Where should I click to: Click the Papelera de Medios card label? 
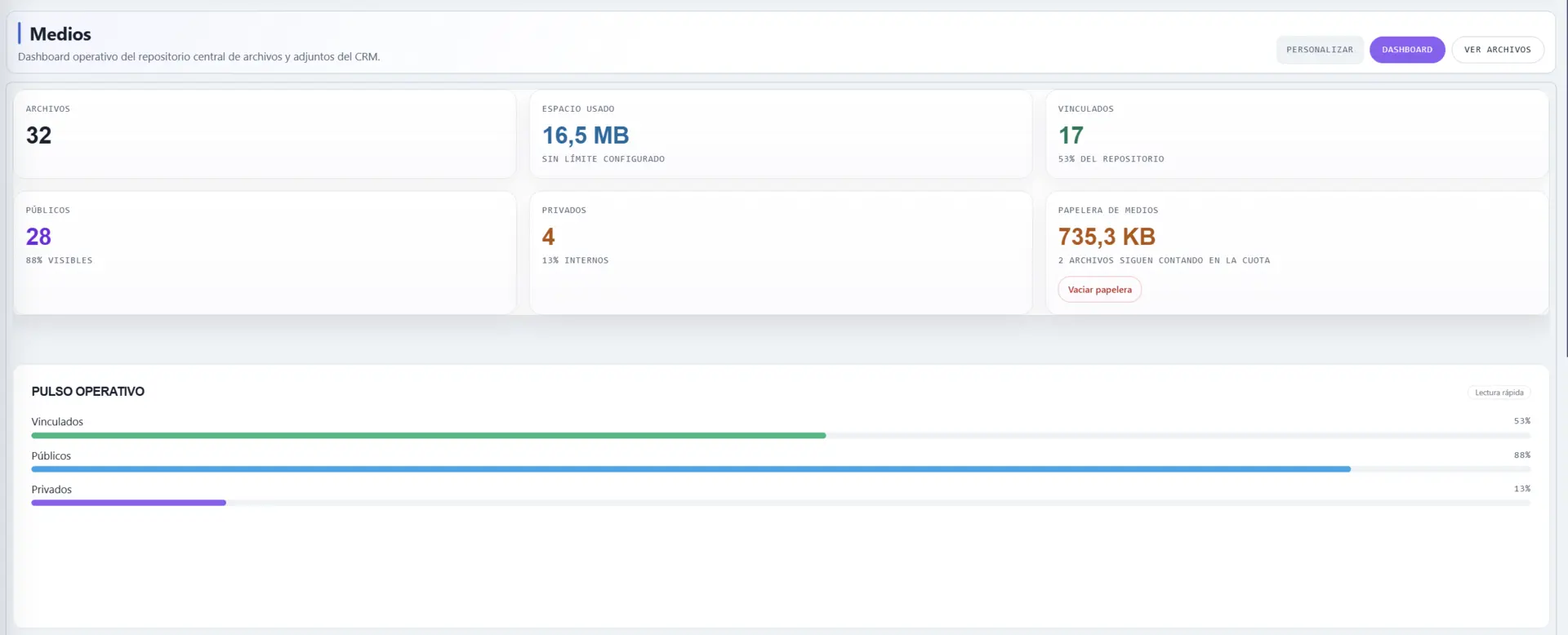(x=1107, y=211)
